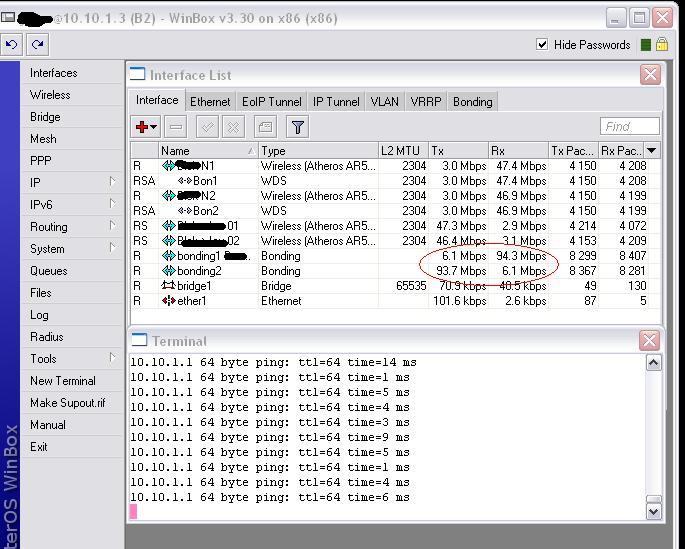Close the Terminal window

[x=649, y=340]
